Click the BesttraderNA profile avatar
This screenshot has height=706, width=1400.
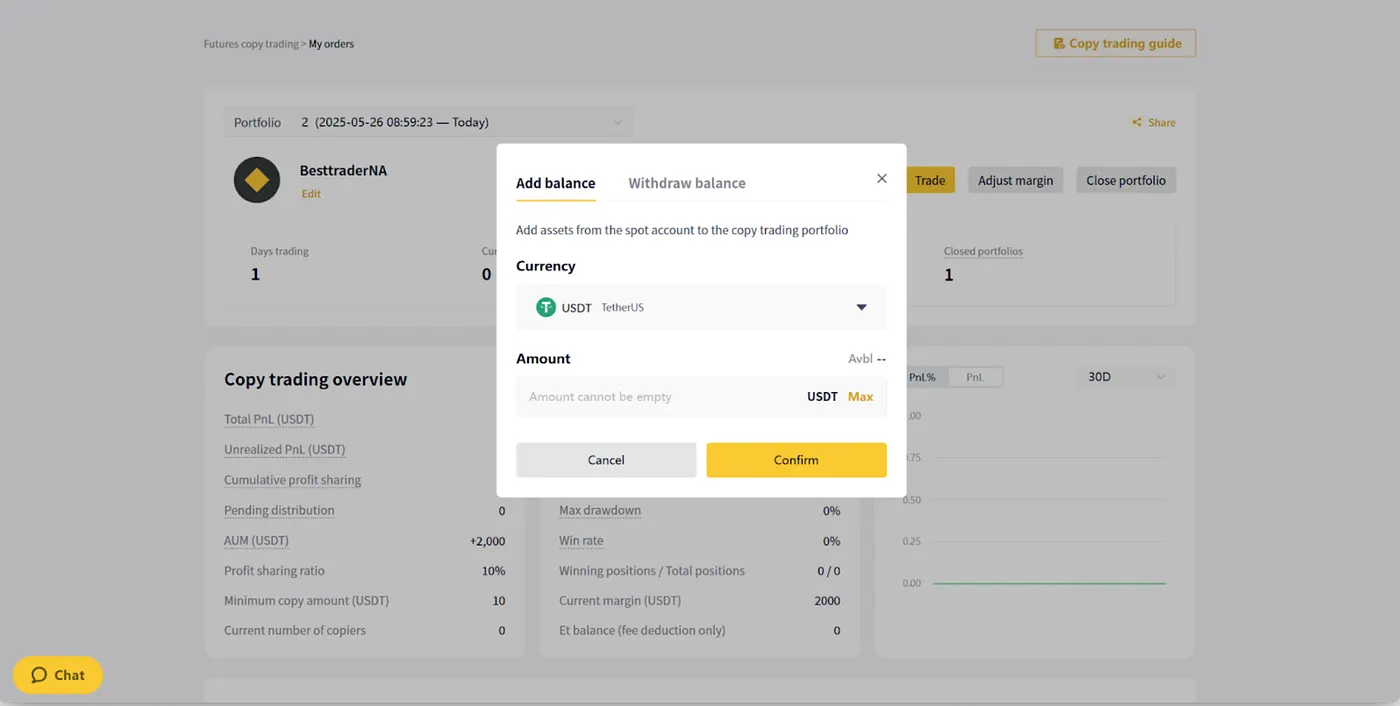pos(257,180)
